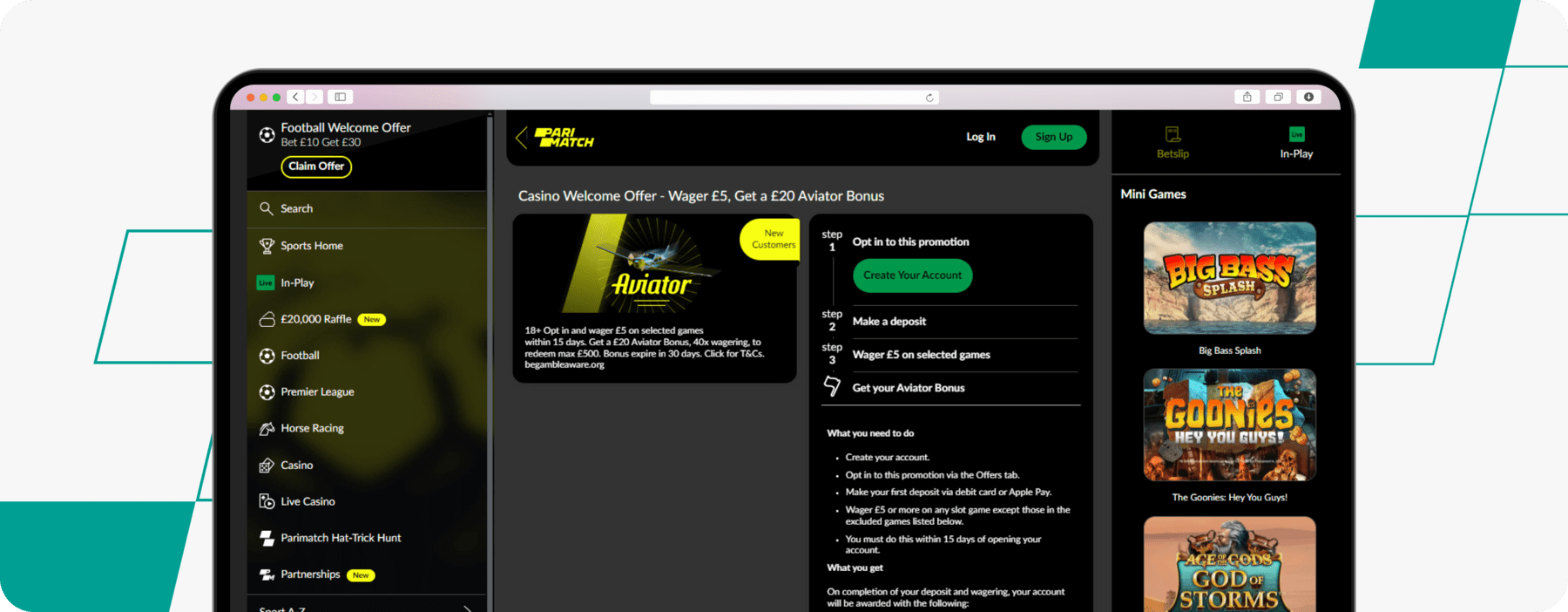Open the Age of the Gods God of Storms game
This screenshot has width=1568, height=612.
pyautogui.click(x=1229, y=564)
